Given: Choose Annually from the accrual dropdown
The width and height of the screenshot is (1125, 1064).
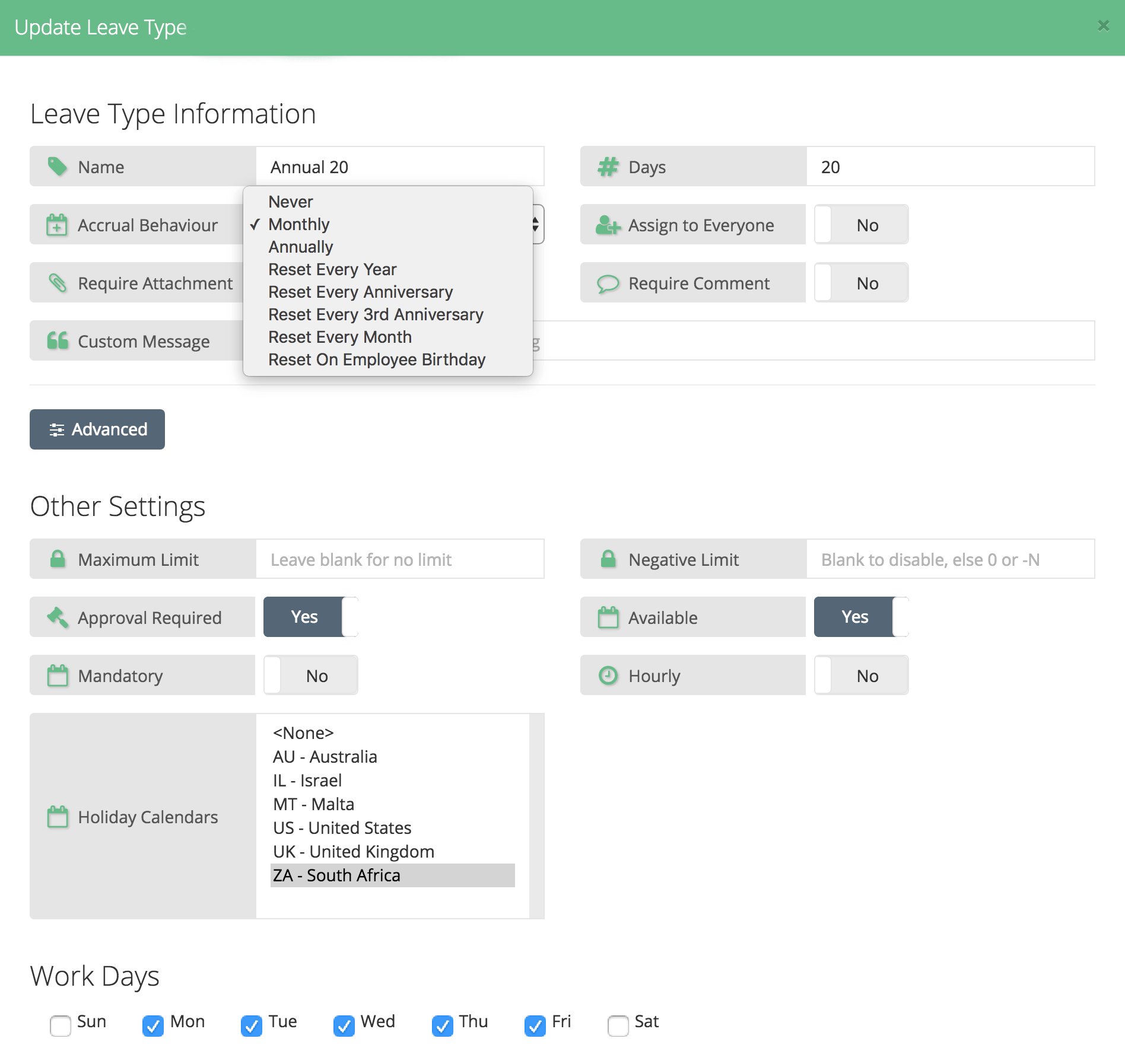Looking at the screenshot, I should 301,247.
